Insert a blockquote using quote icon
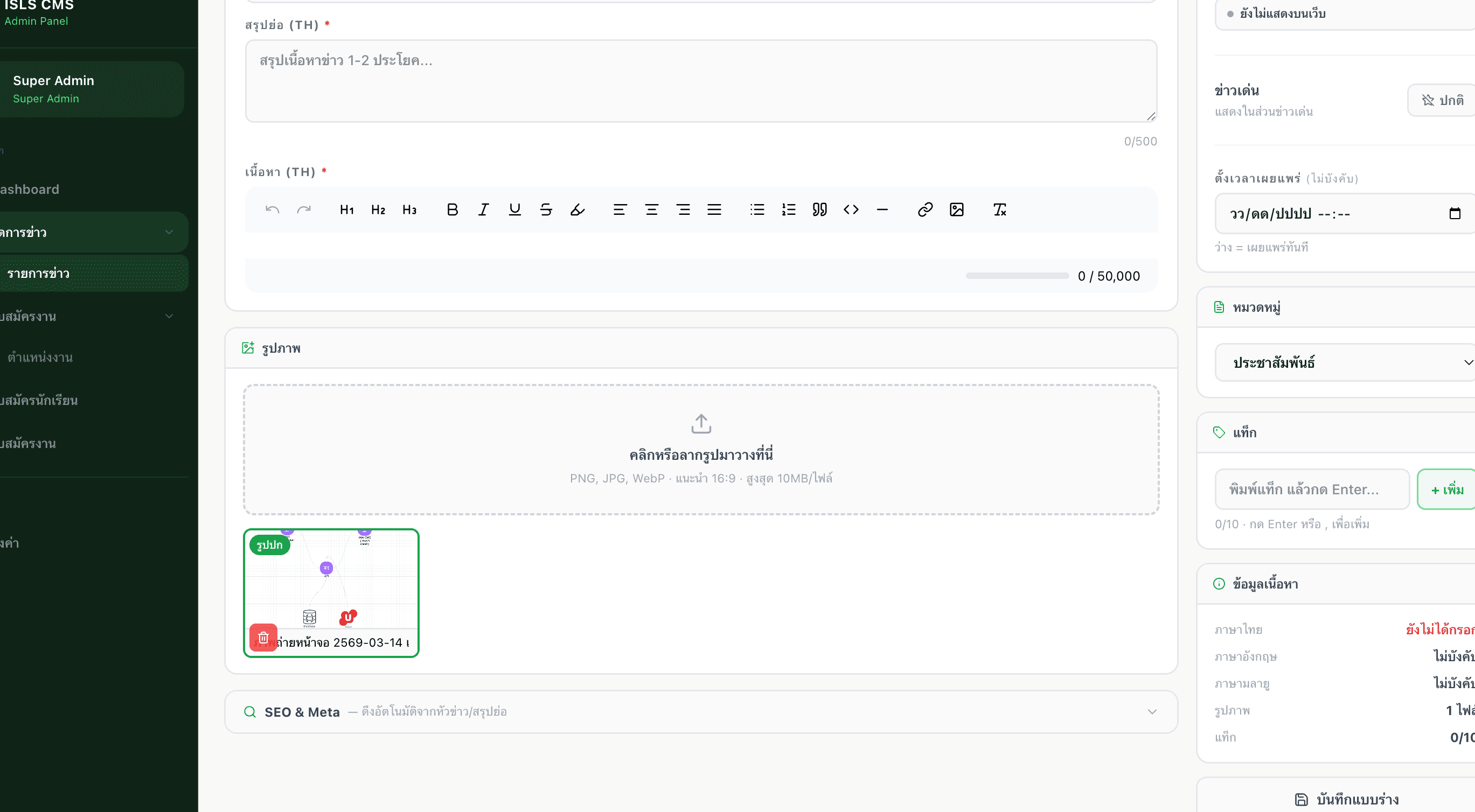This screenshot has height=812, width=1475. click(x=819, y=210)
